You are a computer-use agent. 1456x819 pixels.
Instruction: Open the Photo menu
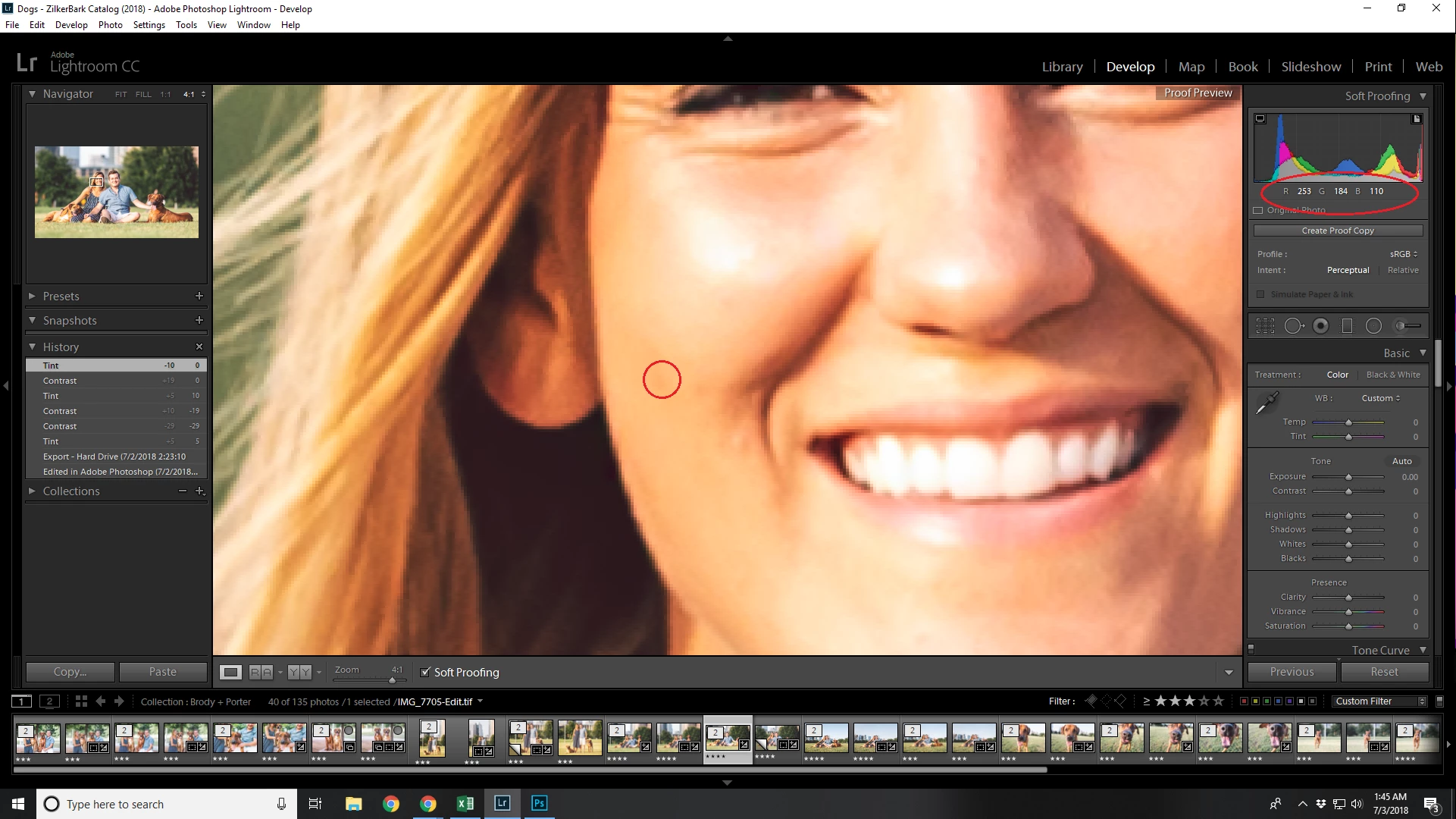tap(110, 25)
